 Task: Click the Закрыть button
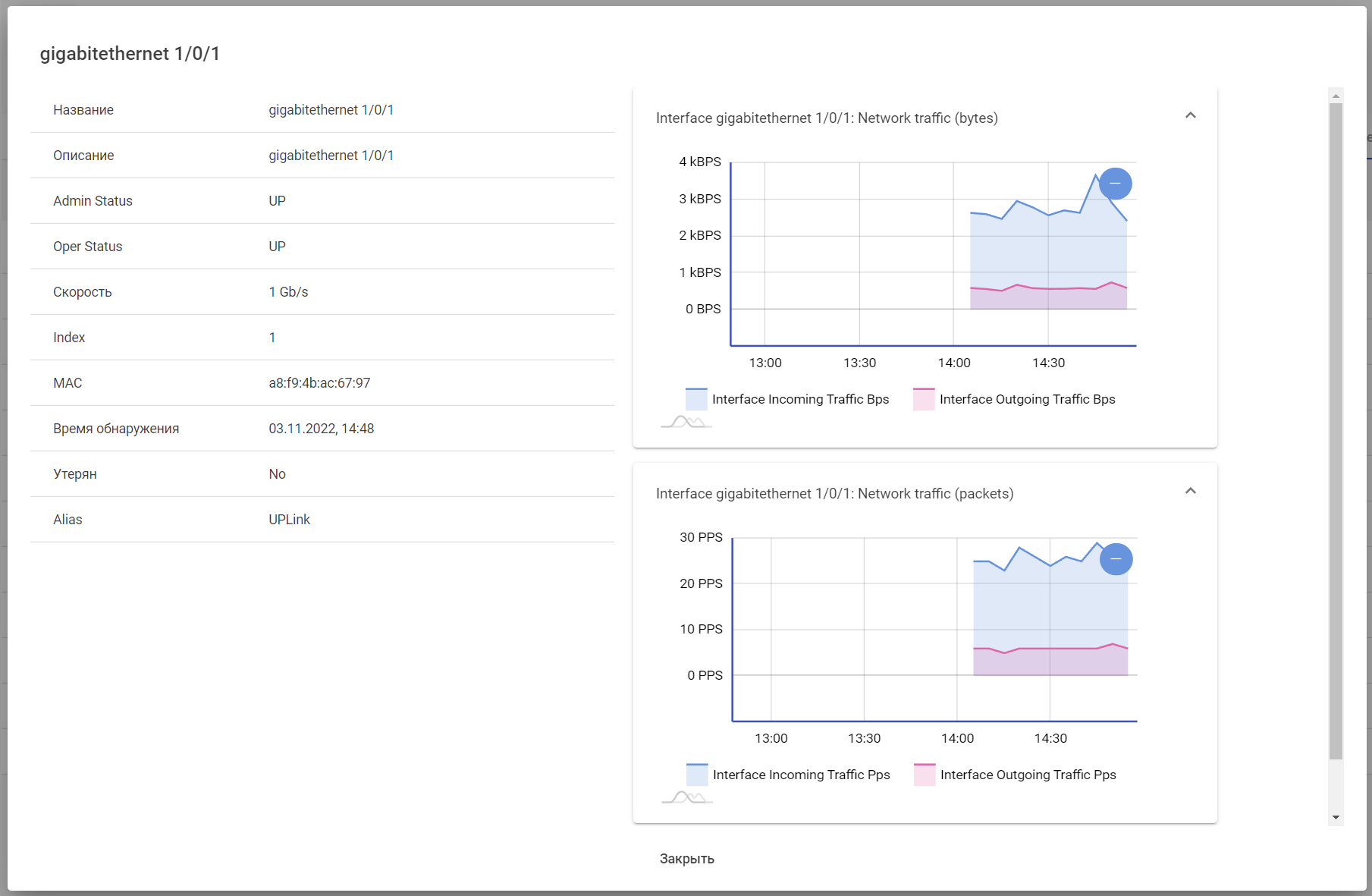tap(687, 859)
